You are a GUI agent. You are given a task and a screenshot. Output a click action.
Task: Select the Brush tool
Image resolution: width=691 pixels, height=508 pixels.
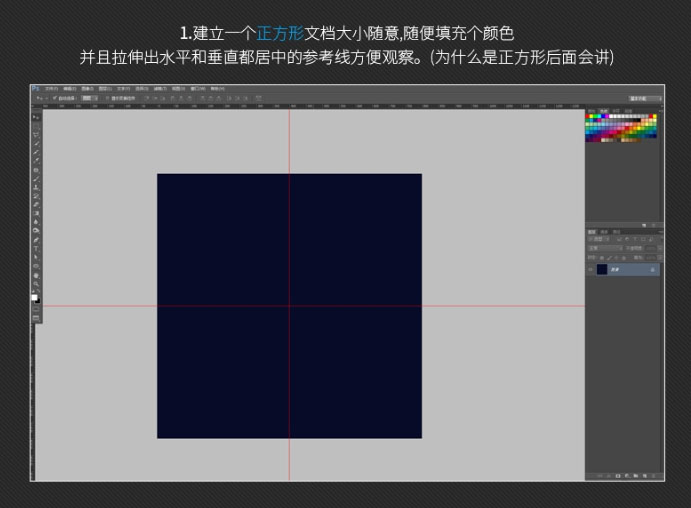(36, 178)
